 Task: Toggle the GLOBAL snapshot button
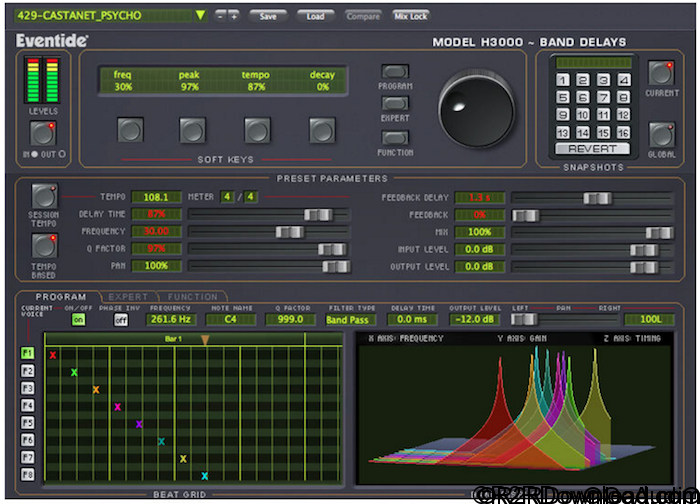(x=661, y=135)
